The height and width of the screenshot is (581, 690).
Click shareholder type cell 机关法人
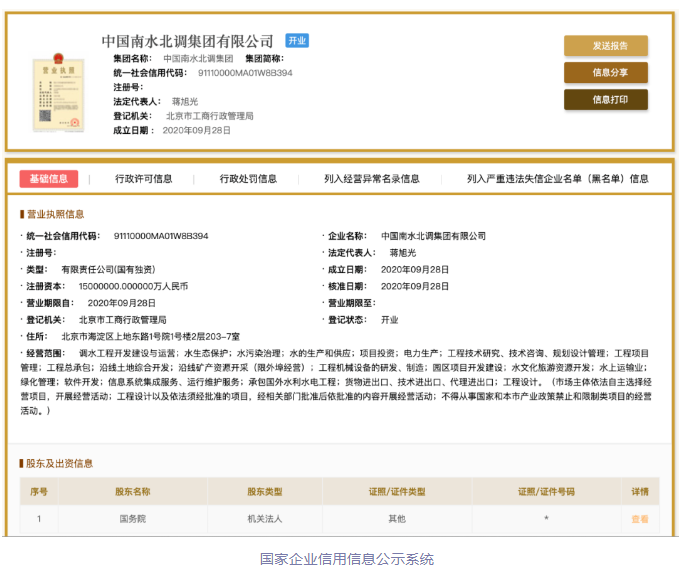(264, 519)
